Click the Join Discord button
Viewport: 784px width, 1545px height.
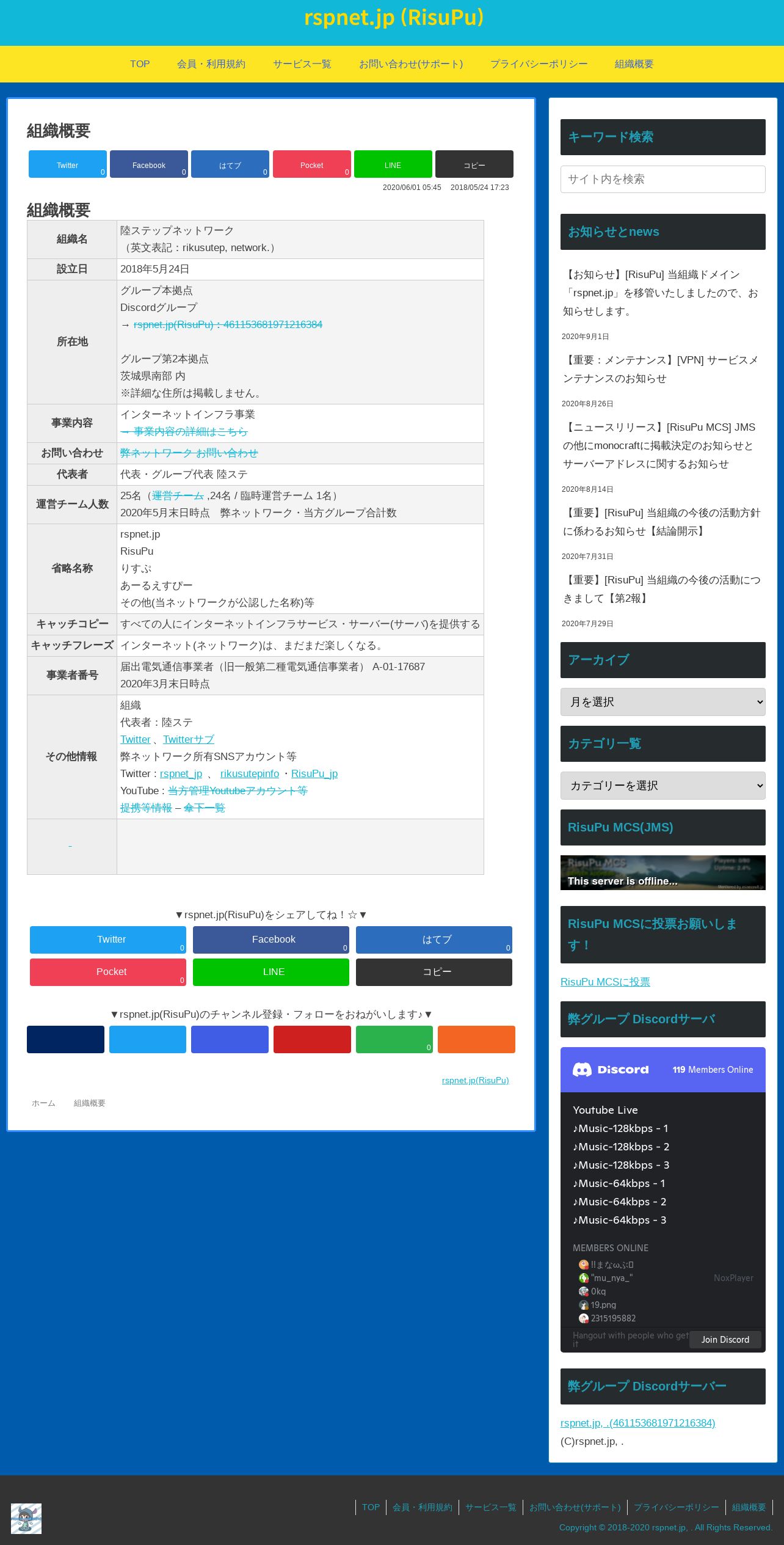[x=725, y=1340]
